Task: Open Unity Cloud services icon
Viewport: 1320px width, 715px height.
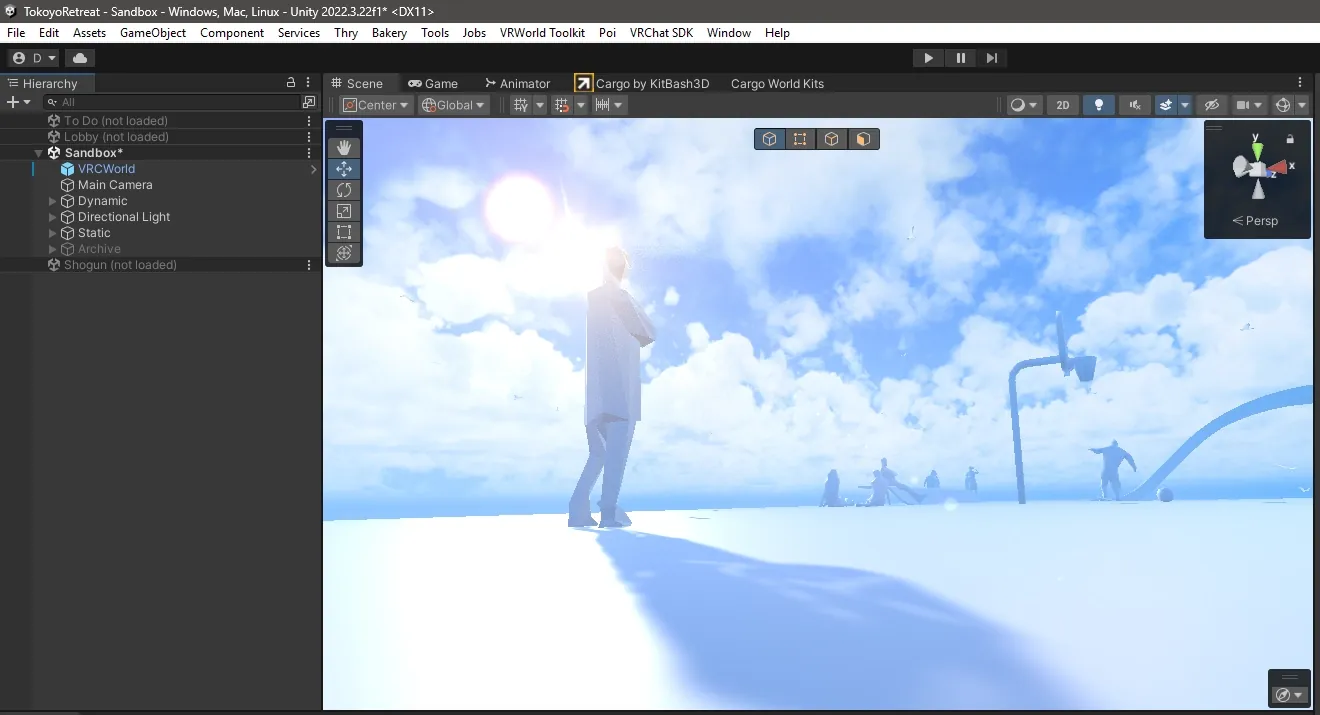Action: click(80, 58)
